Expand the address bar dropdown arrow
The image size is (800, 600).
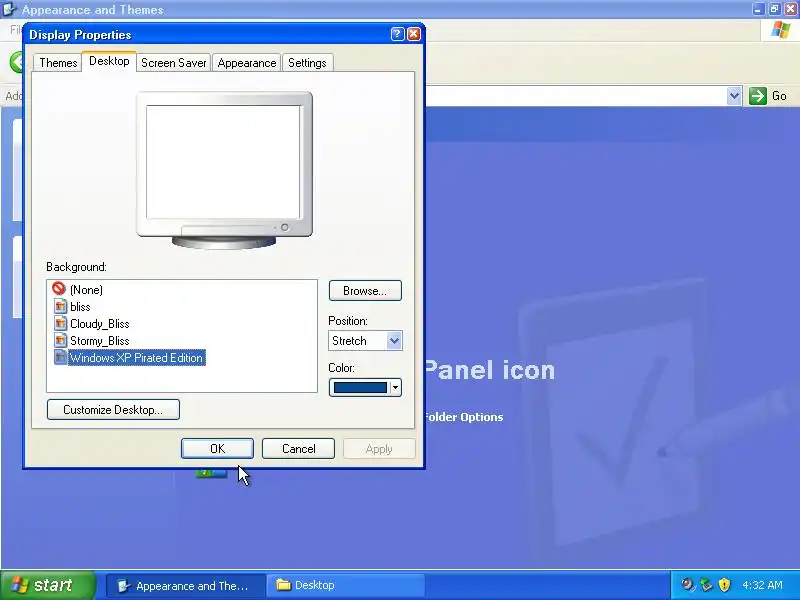734,96
